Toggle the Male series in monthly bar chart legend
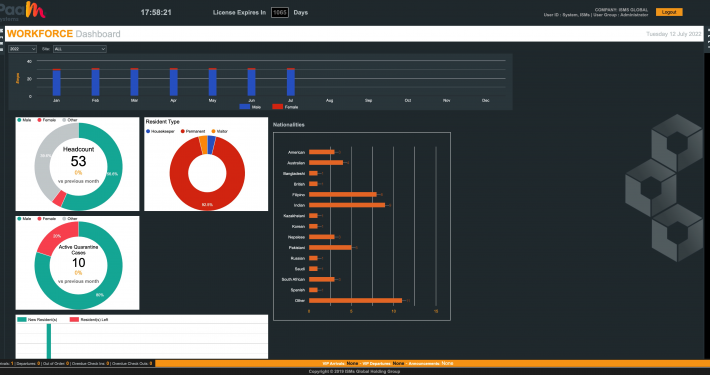Screen dimensions: 710x375 point(245,107)
